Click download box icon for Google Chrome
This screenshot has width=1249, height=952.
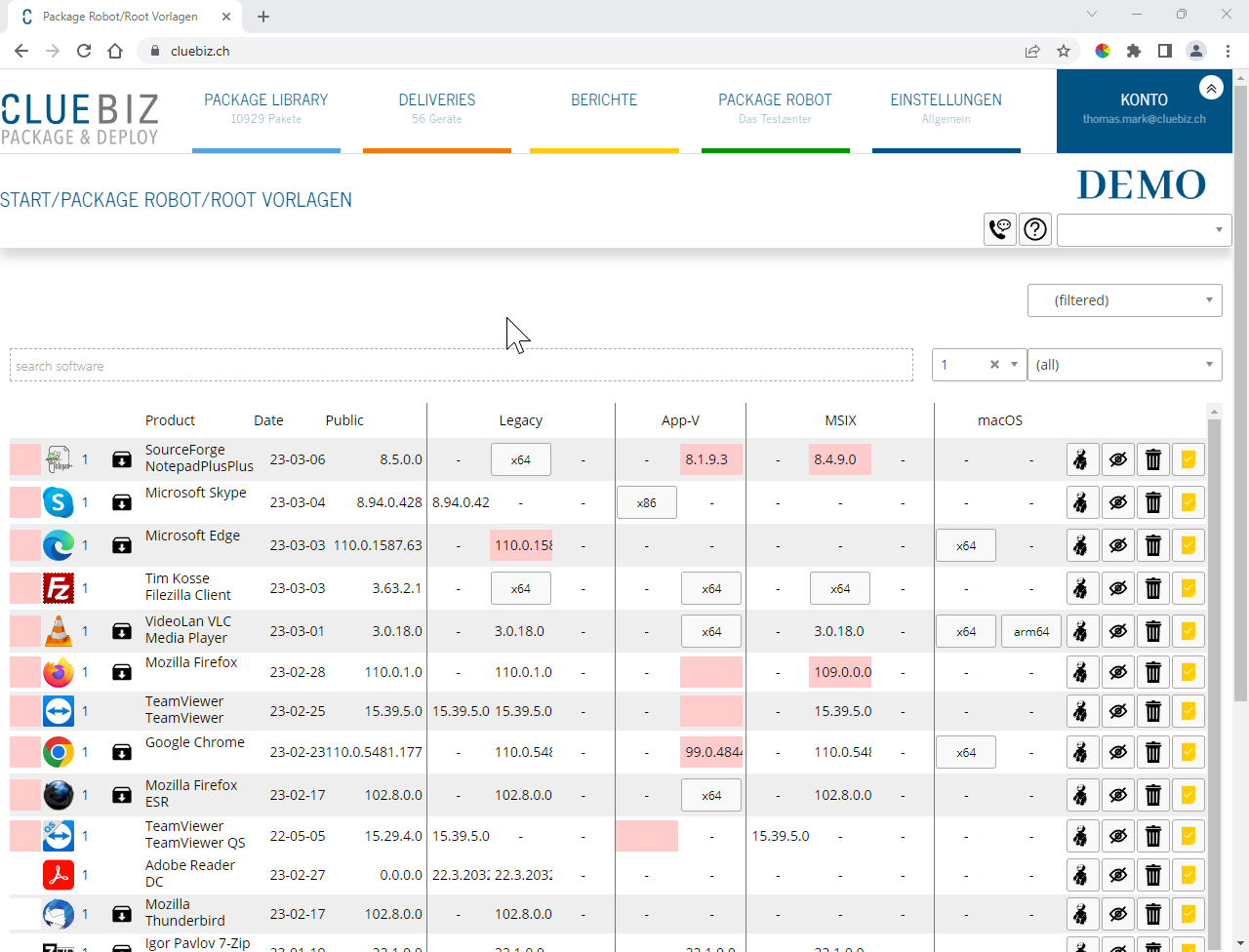pyautogui.click(x=122, y=752)
